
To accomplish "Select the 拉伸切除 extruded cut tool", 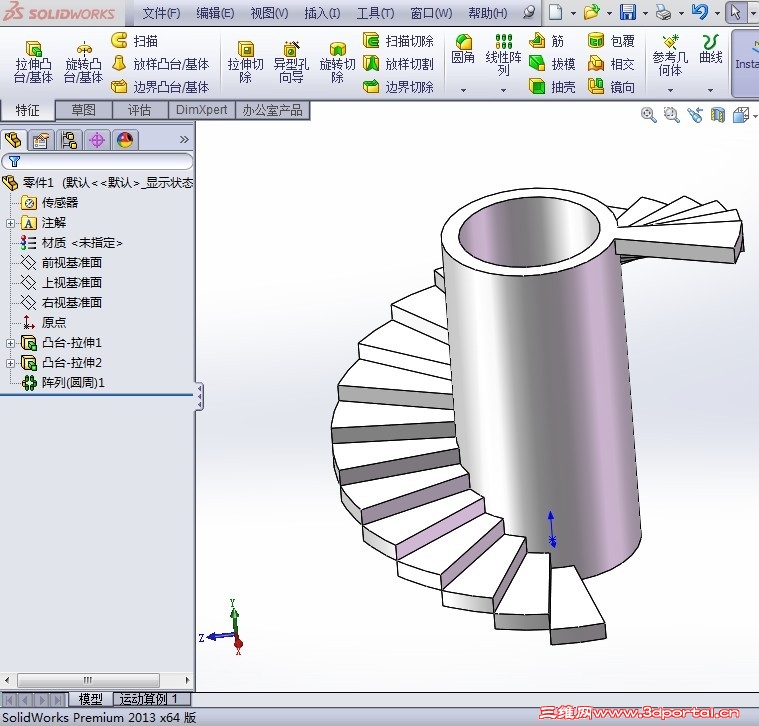I will (x=245, y=62).
